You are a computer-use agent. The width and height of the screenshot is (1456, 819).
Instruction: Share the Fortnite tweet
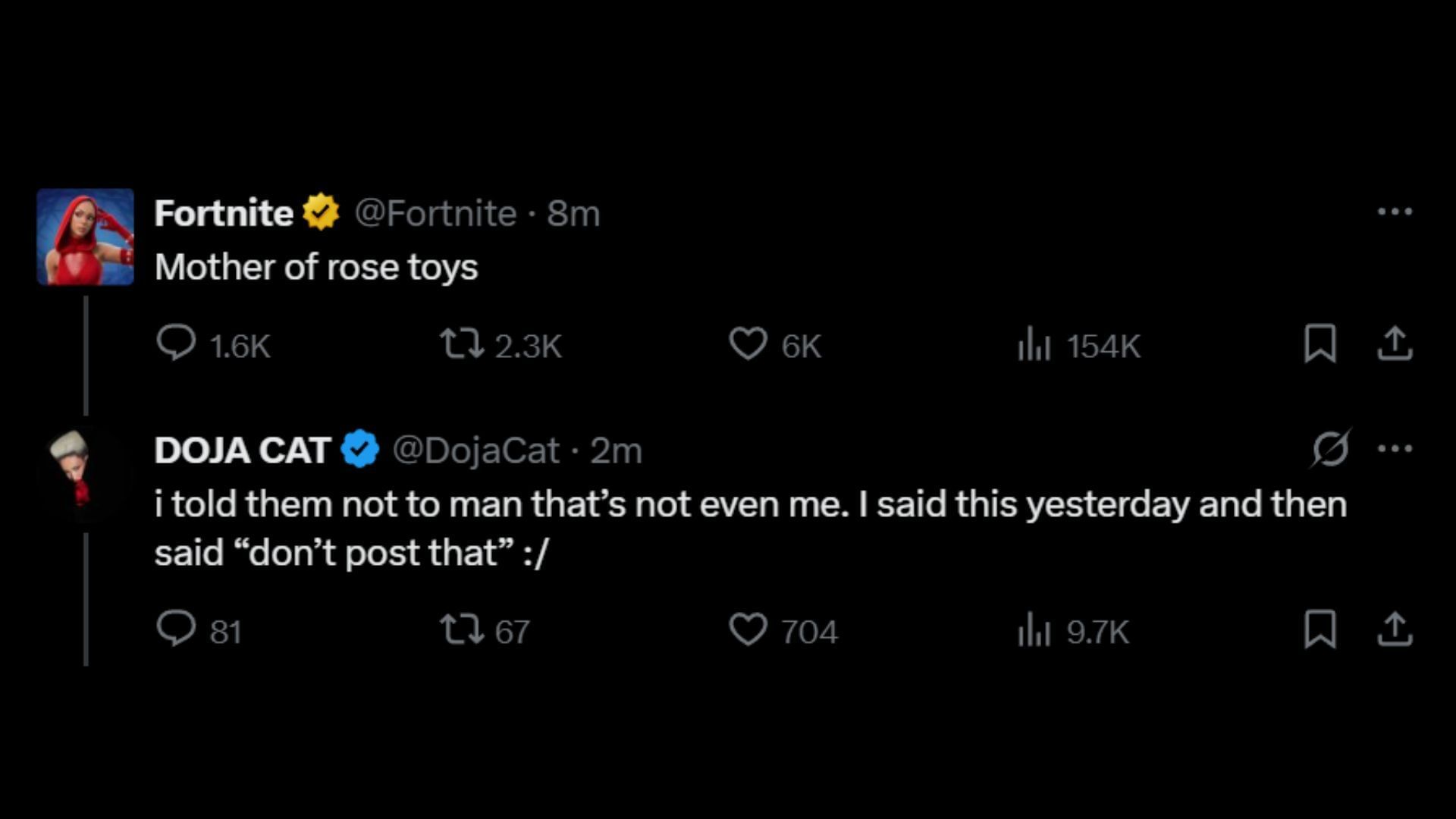(1394, 344)
